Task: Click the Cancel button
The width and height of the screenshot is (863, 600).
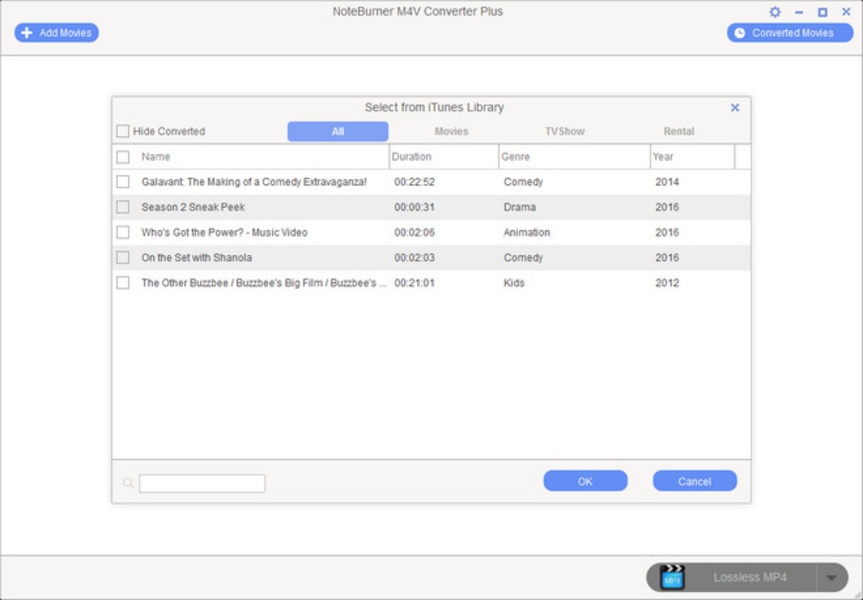Action: [695, 481]
